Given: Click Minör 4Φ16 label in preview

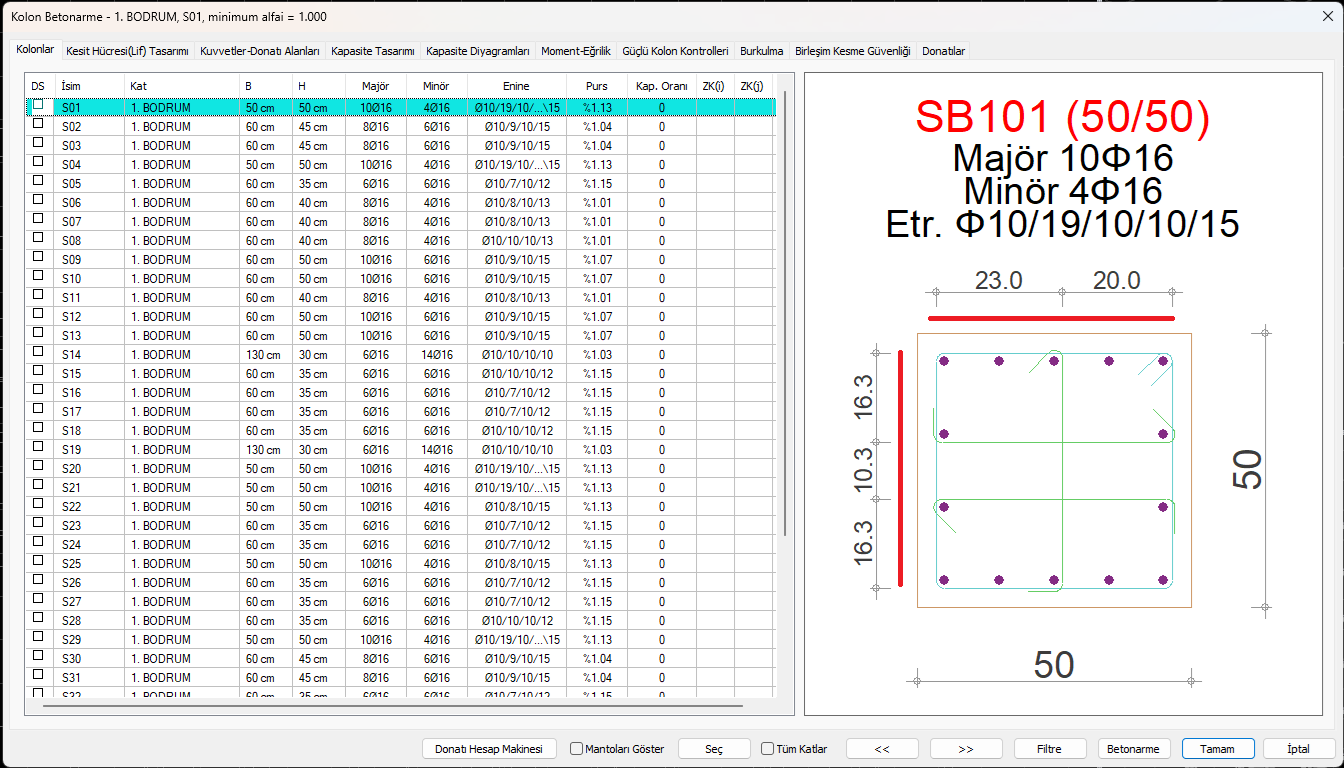Looking at the screenshot, I should click(1063, 191).
